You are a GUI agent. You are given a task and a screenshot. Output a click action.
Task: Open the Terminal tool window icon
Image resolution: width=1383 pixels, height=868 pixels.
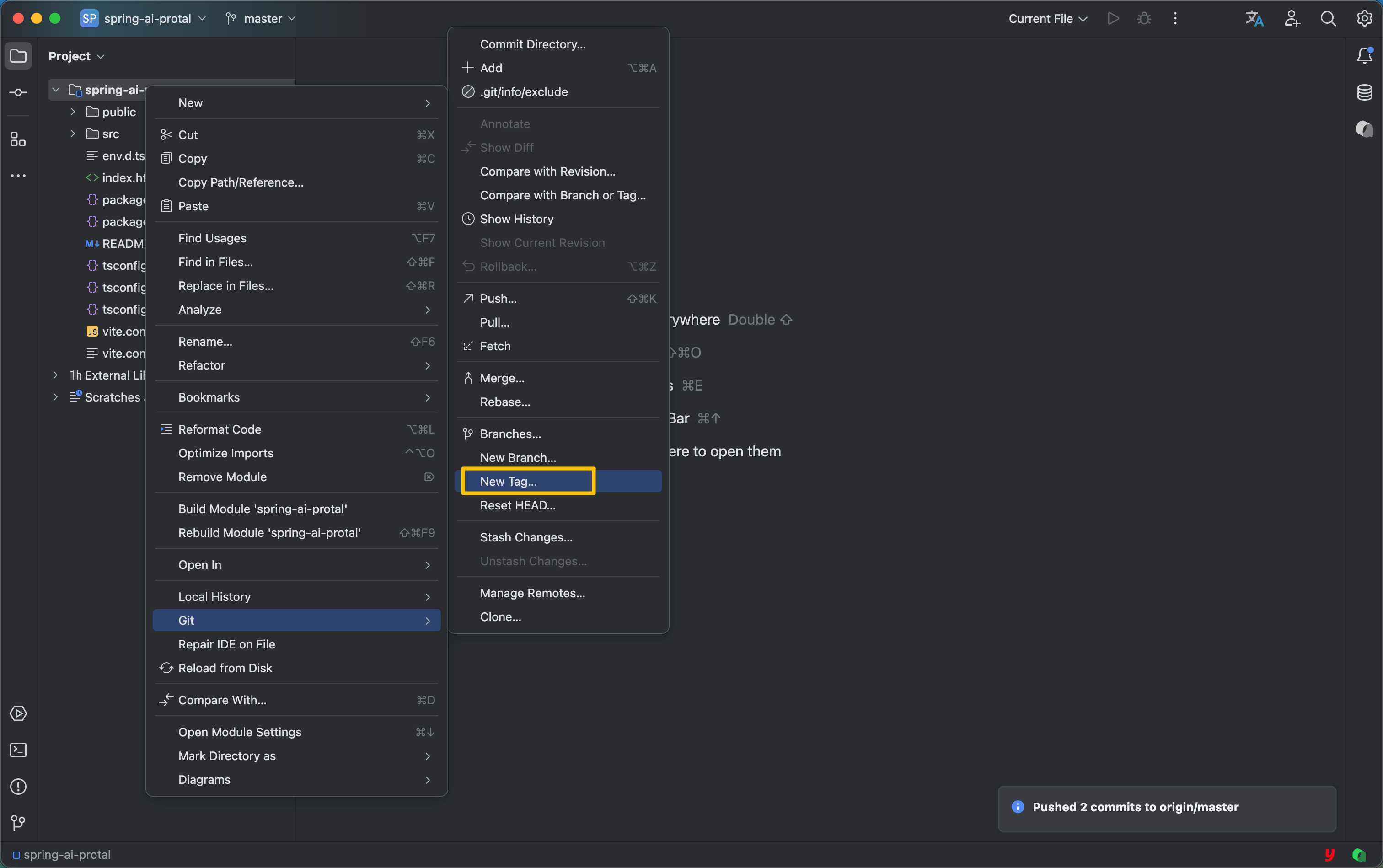(x=18, y=750)
